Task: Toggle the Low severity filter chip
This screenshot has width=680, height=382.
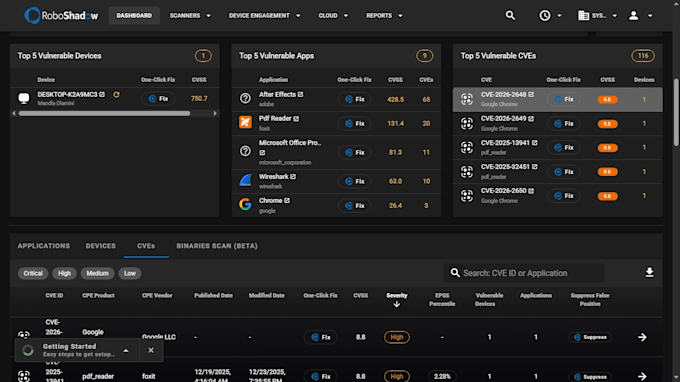Action: click(x=130, y=273)
